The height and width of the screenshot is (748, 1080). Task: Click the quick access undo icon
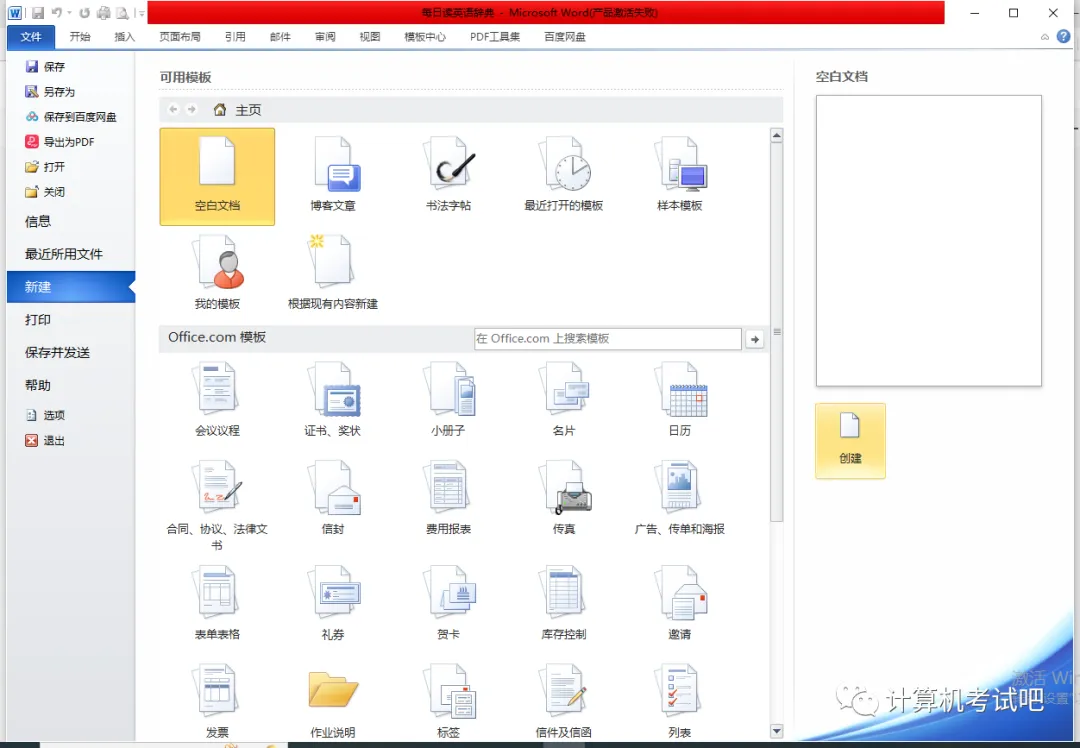pyautogui.click(x=57, y=12)
